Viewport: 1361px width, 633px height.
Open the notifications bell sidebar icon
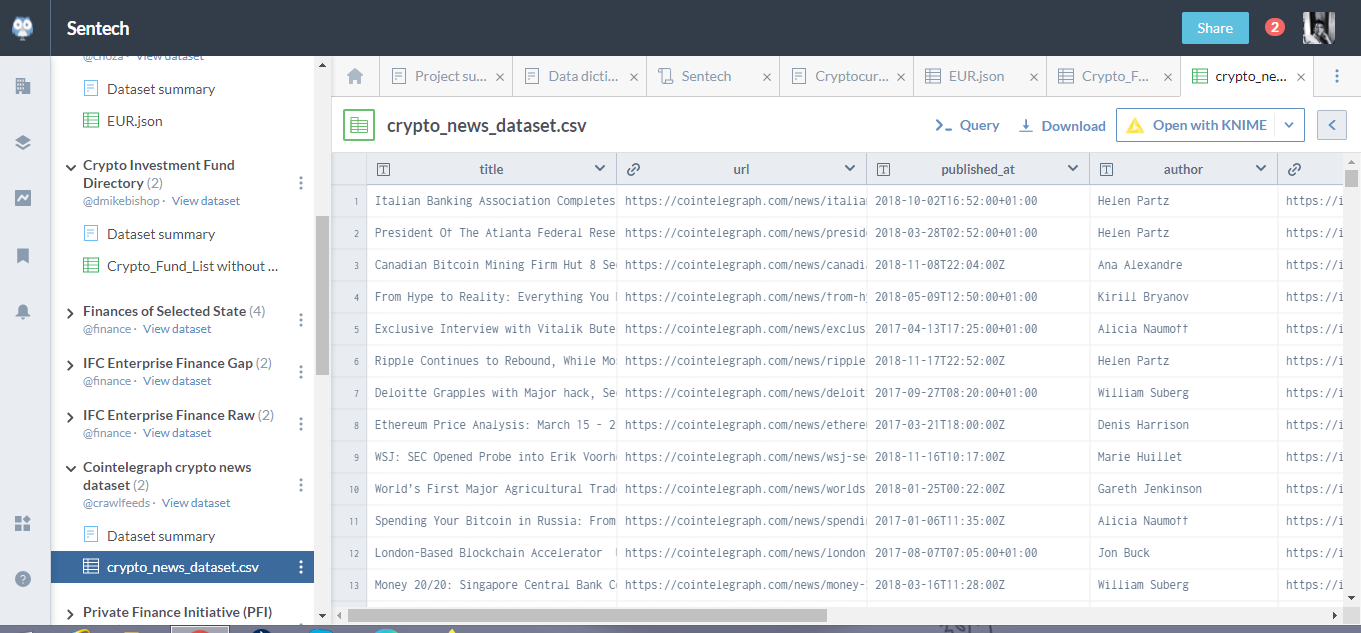[x=23, y=312]
